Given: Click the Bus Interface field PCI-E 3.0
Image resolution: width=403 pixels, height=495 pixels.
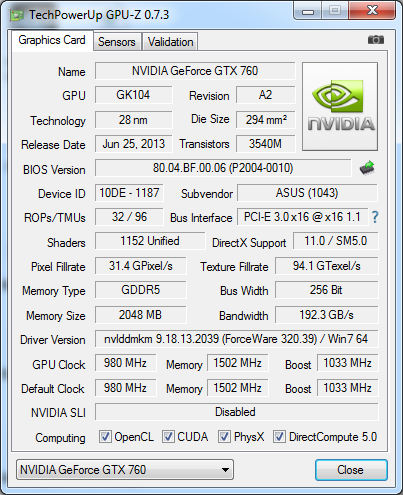Looking at the screenshot, I should [x=302, y=217].
